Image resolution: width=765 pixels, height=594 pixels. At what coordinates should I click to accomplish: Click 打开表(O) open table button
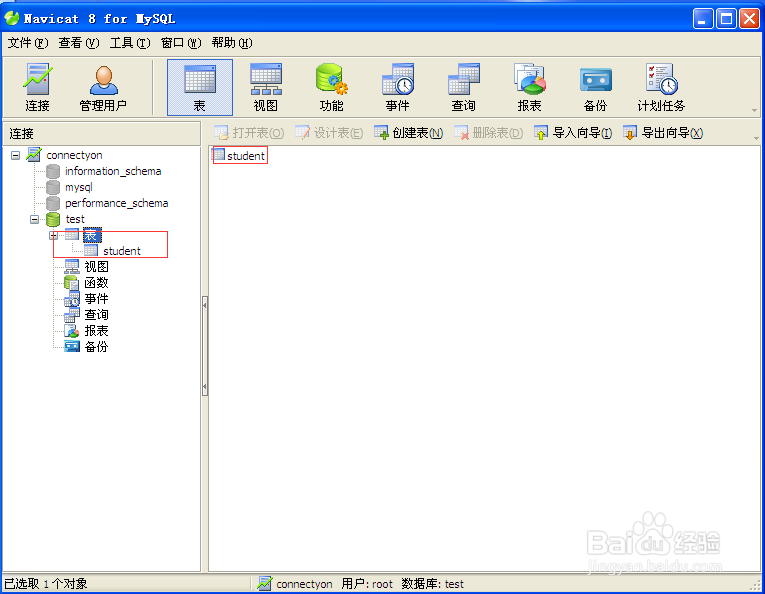point(249,133)
